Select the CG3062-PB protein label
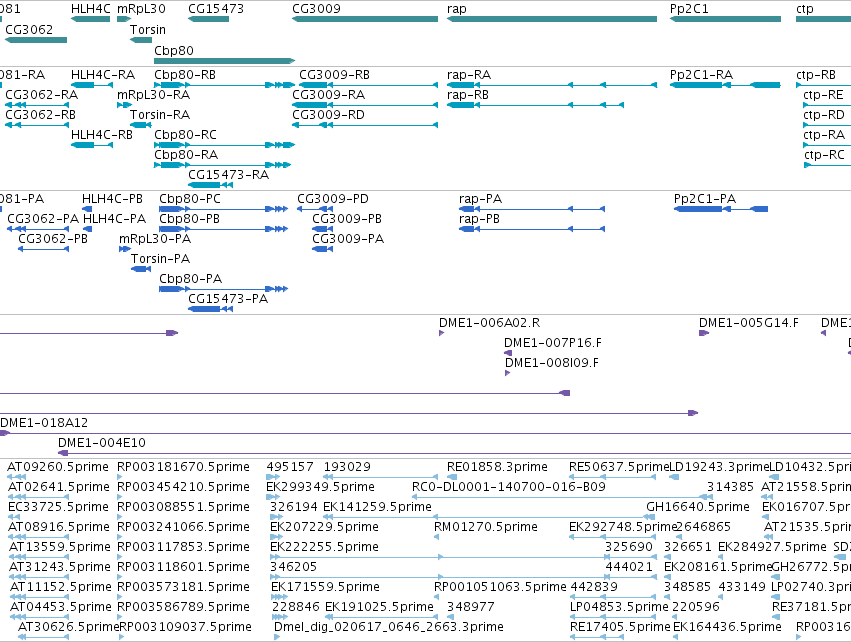This screenshot has height=642, width=851. pyautogui.click(x=53, y=238)
